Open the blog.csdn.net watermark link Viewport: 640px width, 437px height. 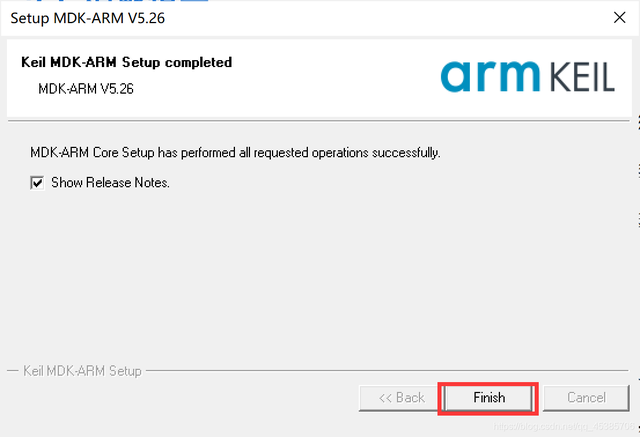[x=564, y=427]
